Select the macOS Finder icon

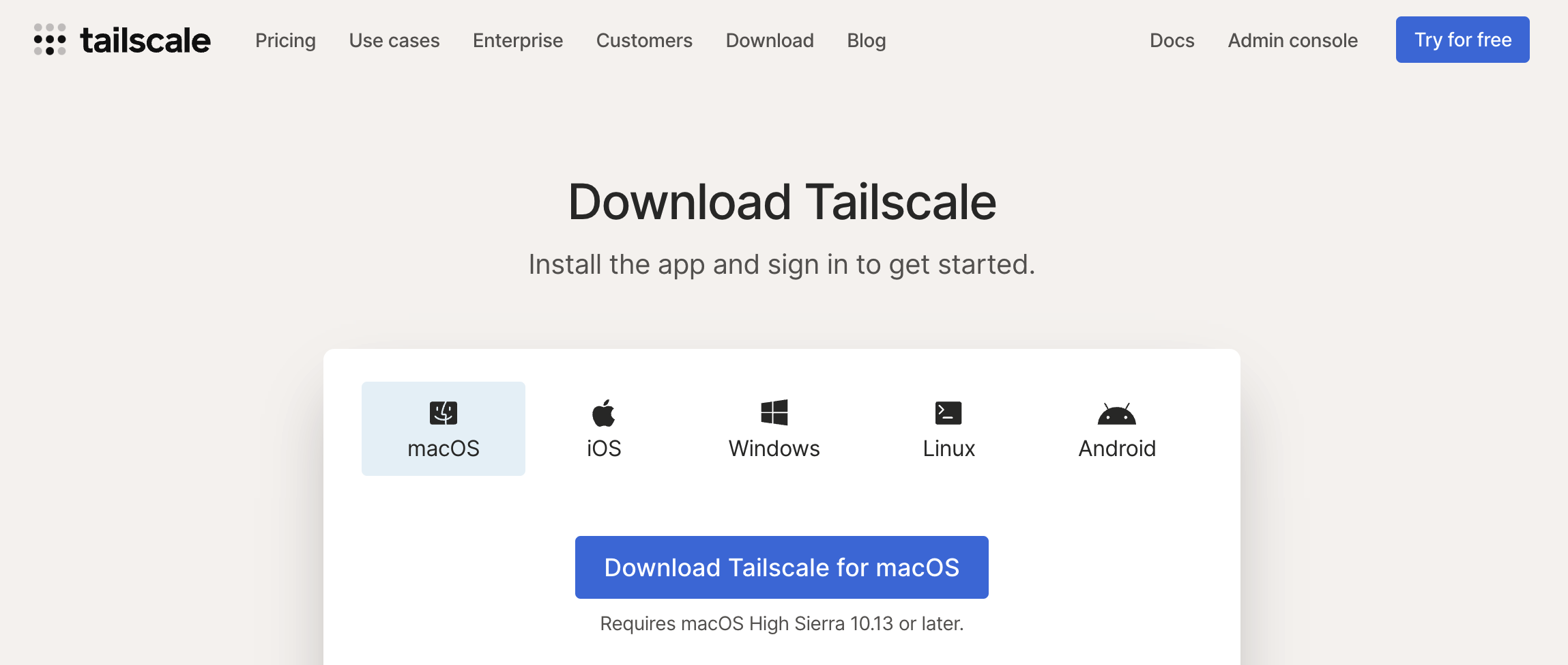(444, 412)
